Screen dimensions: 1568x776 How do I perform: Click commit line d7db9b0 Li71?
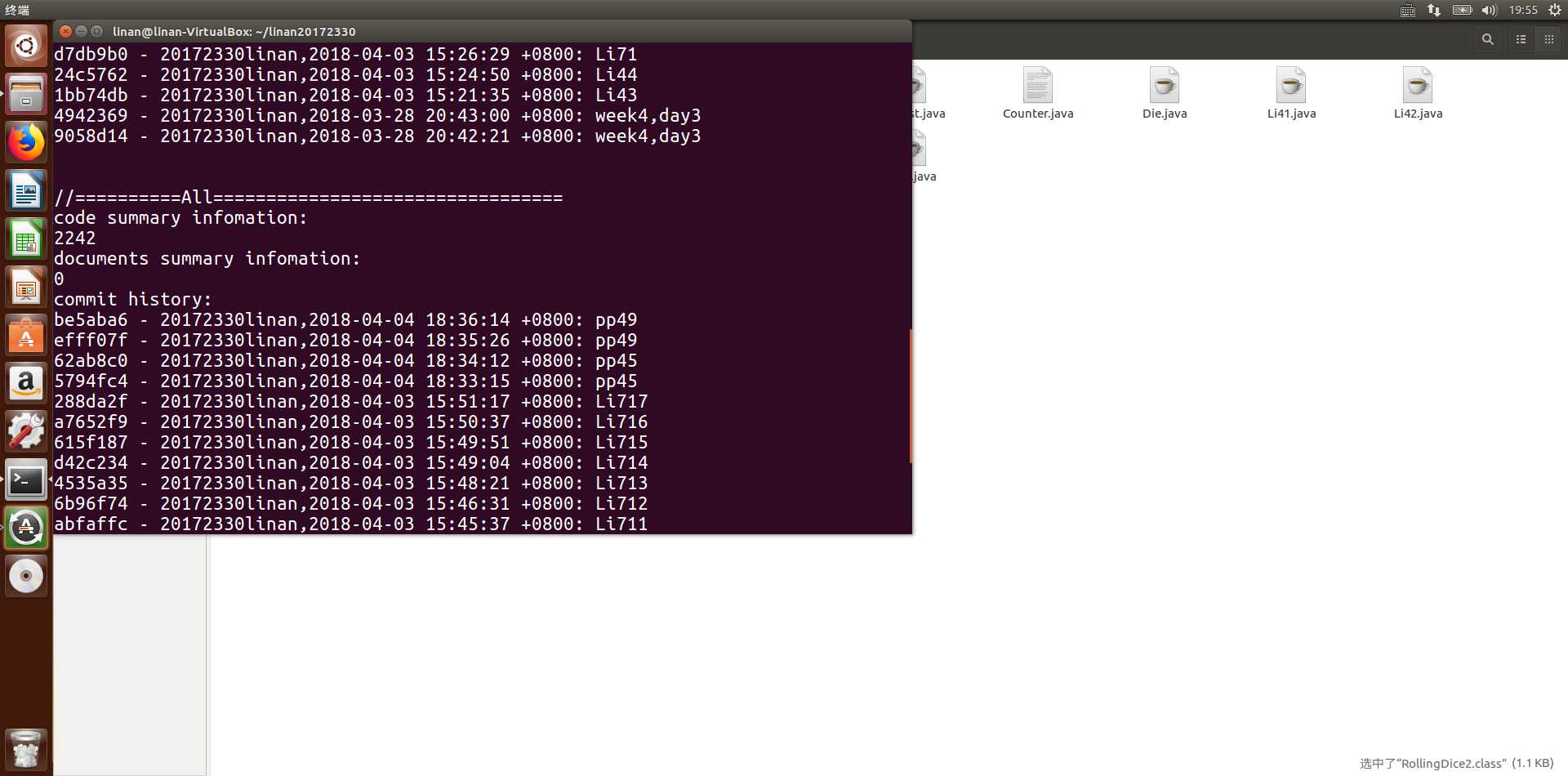[x=345, y=54]
